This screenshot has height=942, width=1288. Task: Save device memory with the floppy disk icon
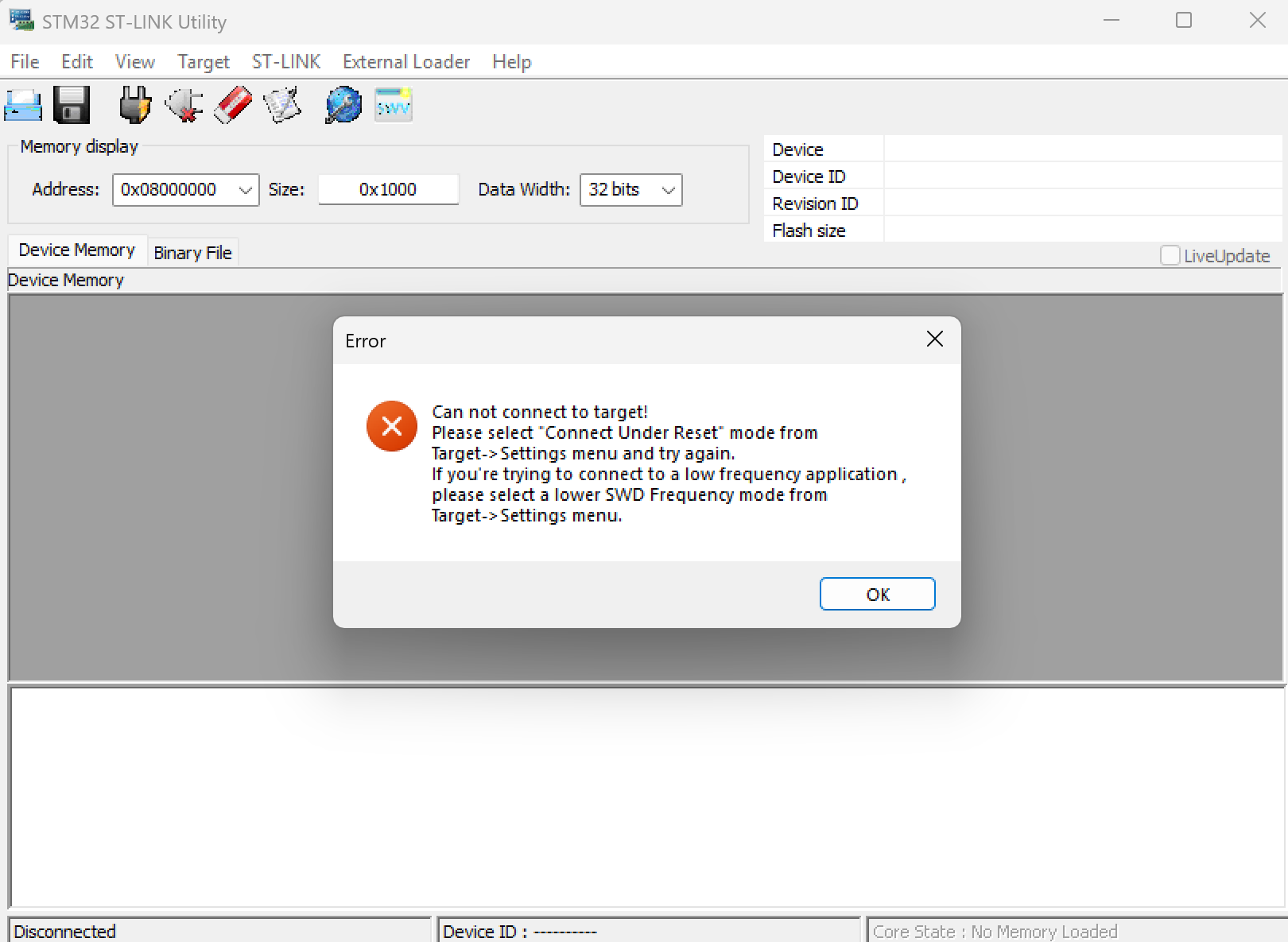(x=71, y=104)
